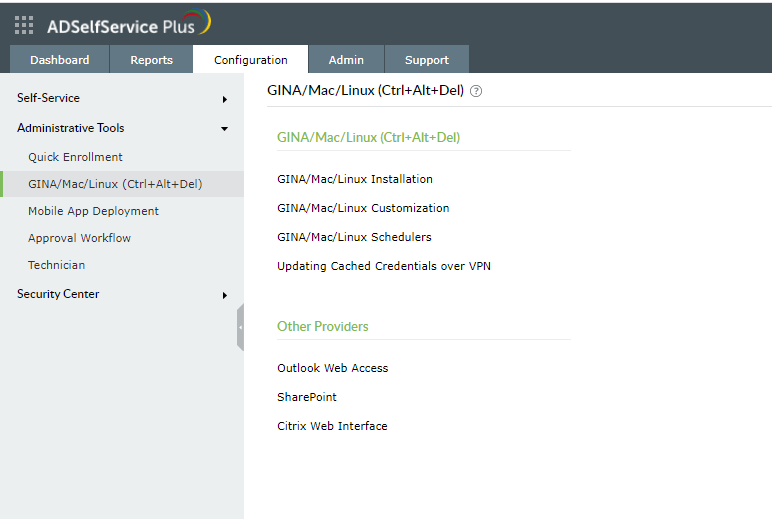
Task: Expand the Self-Service menu arrow
Action: coord(225,99)
